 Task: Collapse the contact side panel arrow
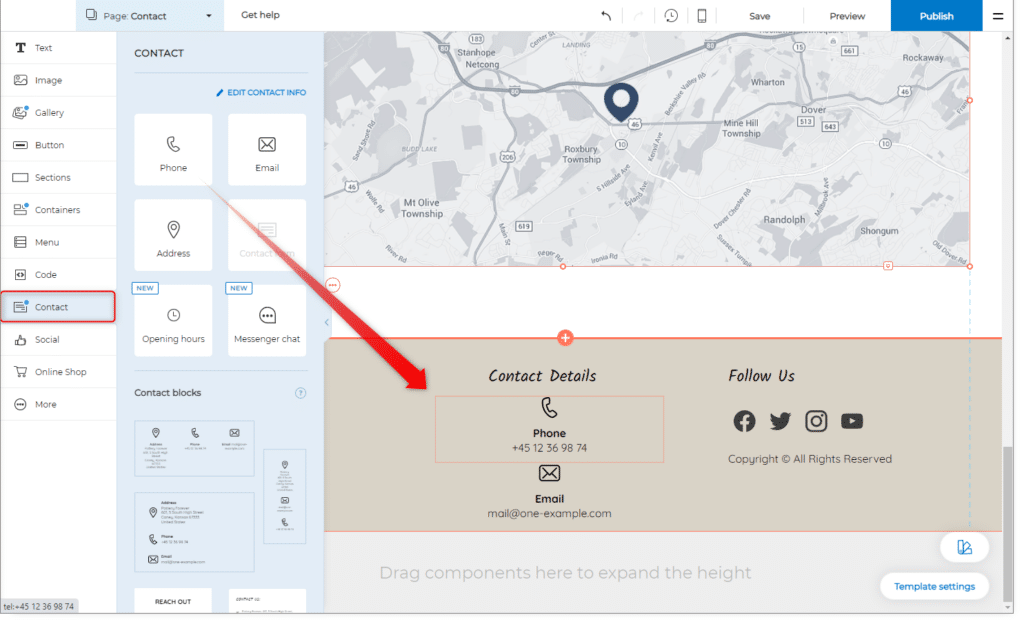(327, 322)
